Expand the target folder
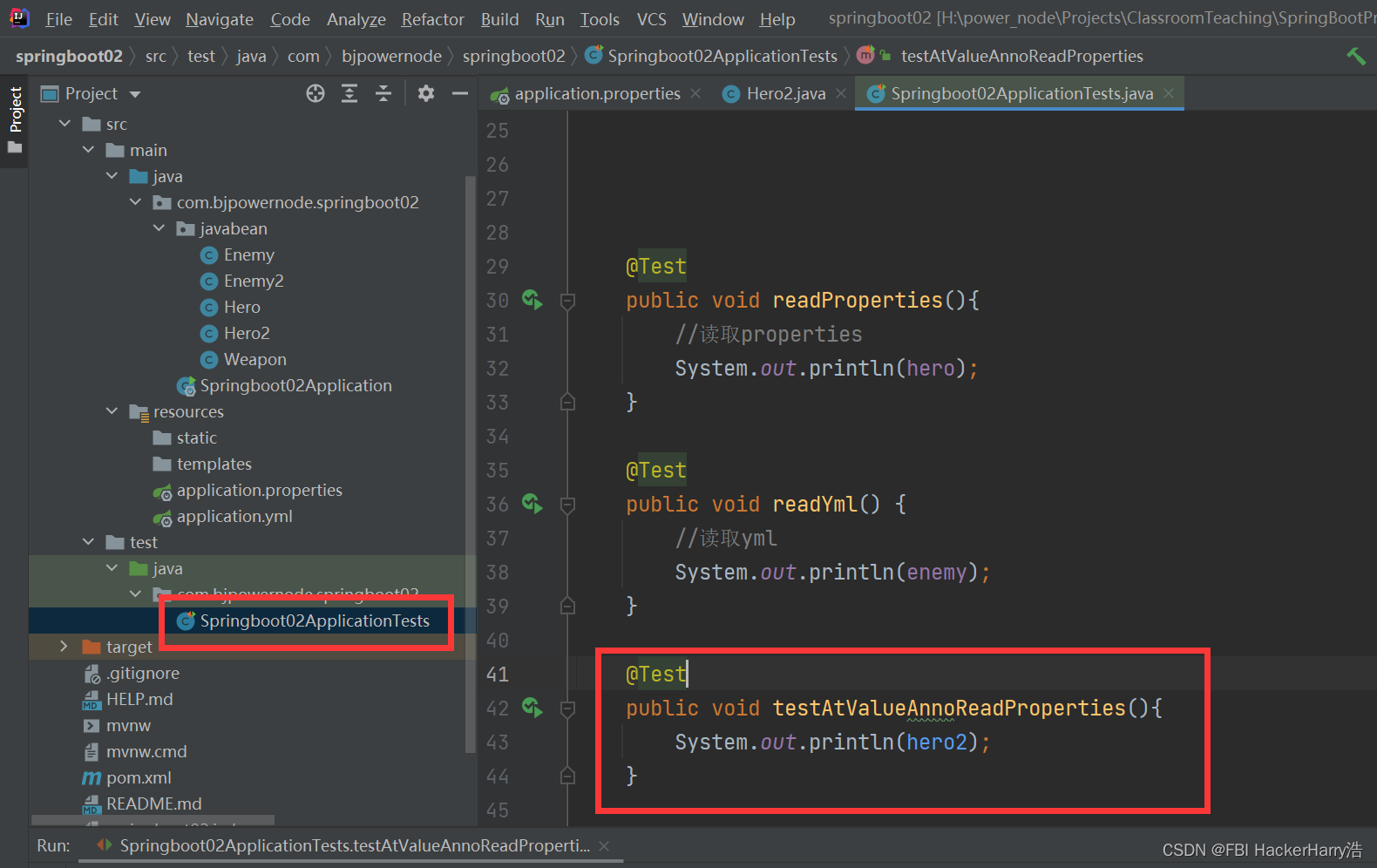Image resolution: width=1377 pixels, height=868 pixels. 64,647
